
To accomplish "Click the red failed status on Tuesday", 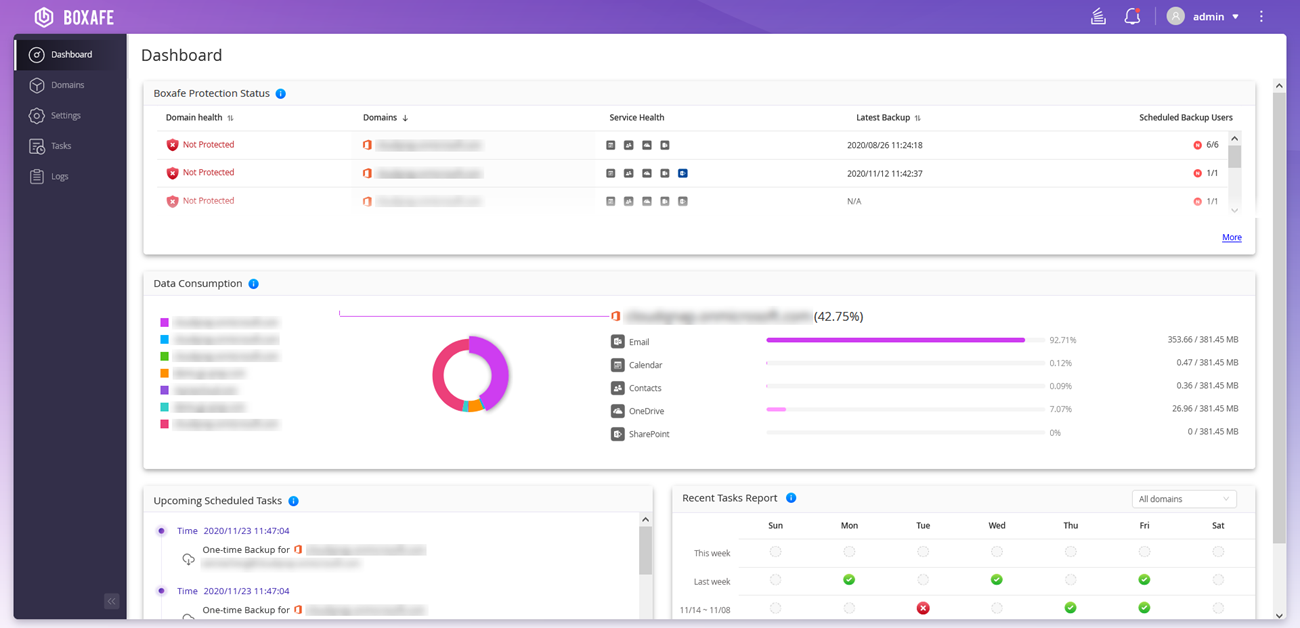I will coord(923,608).
